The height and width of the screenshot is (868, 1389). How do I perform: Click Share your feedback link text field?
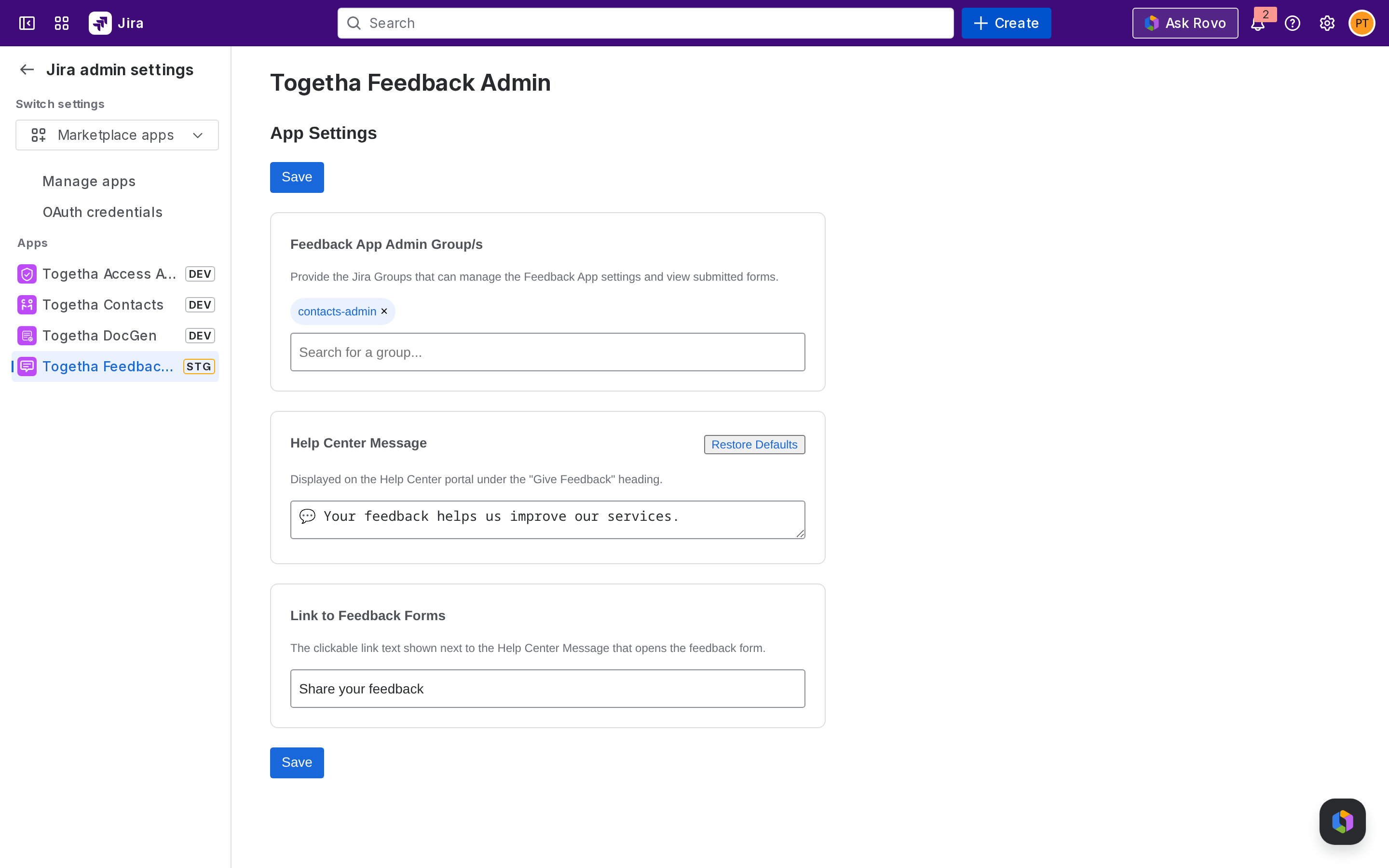point(547,688)
